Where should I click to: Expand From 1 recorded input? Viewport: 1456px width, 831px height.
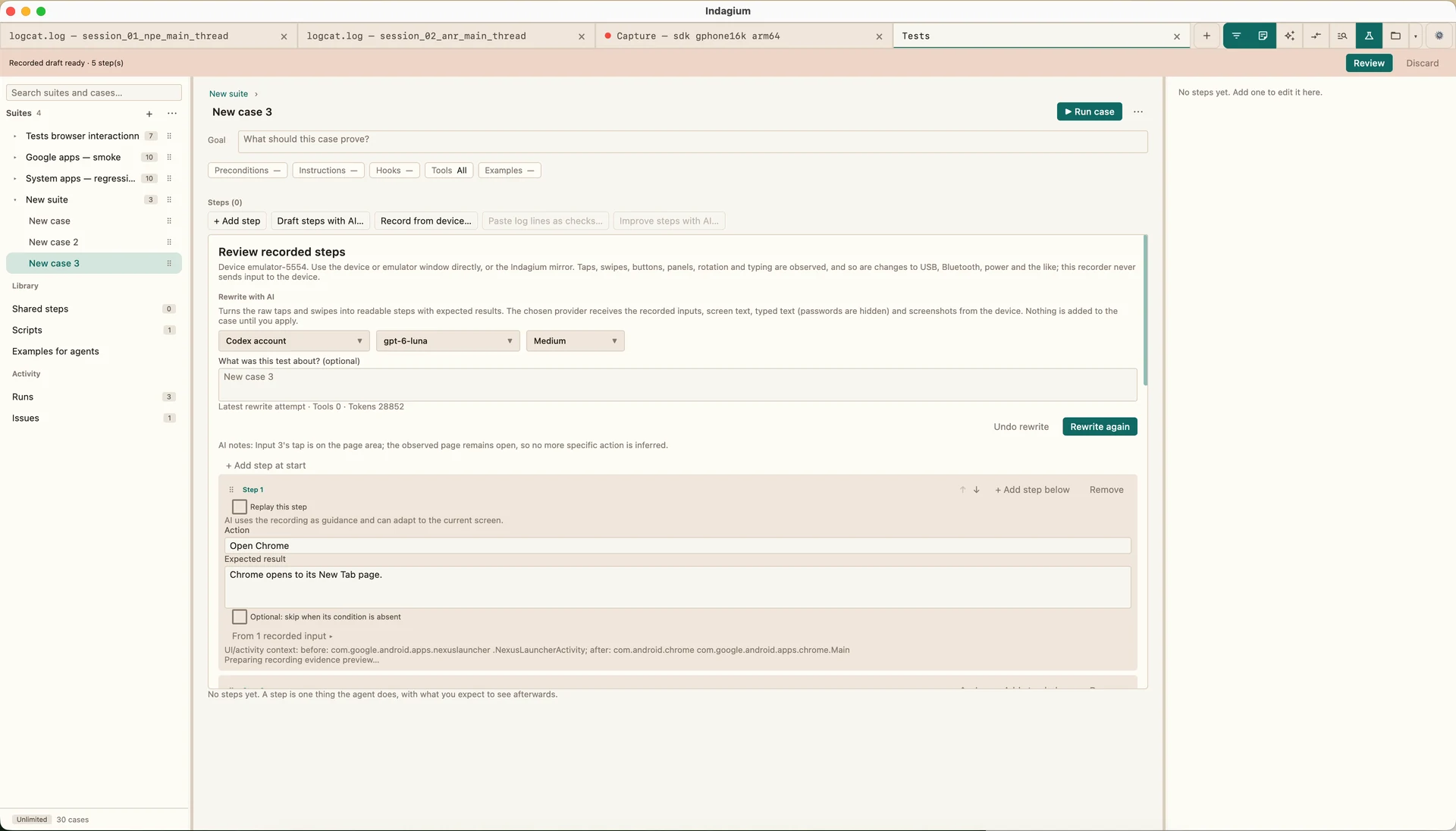coord(282,636)
